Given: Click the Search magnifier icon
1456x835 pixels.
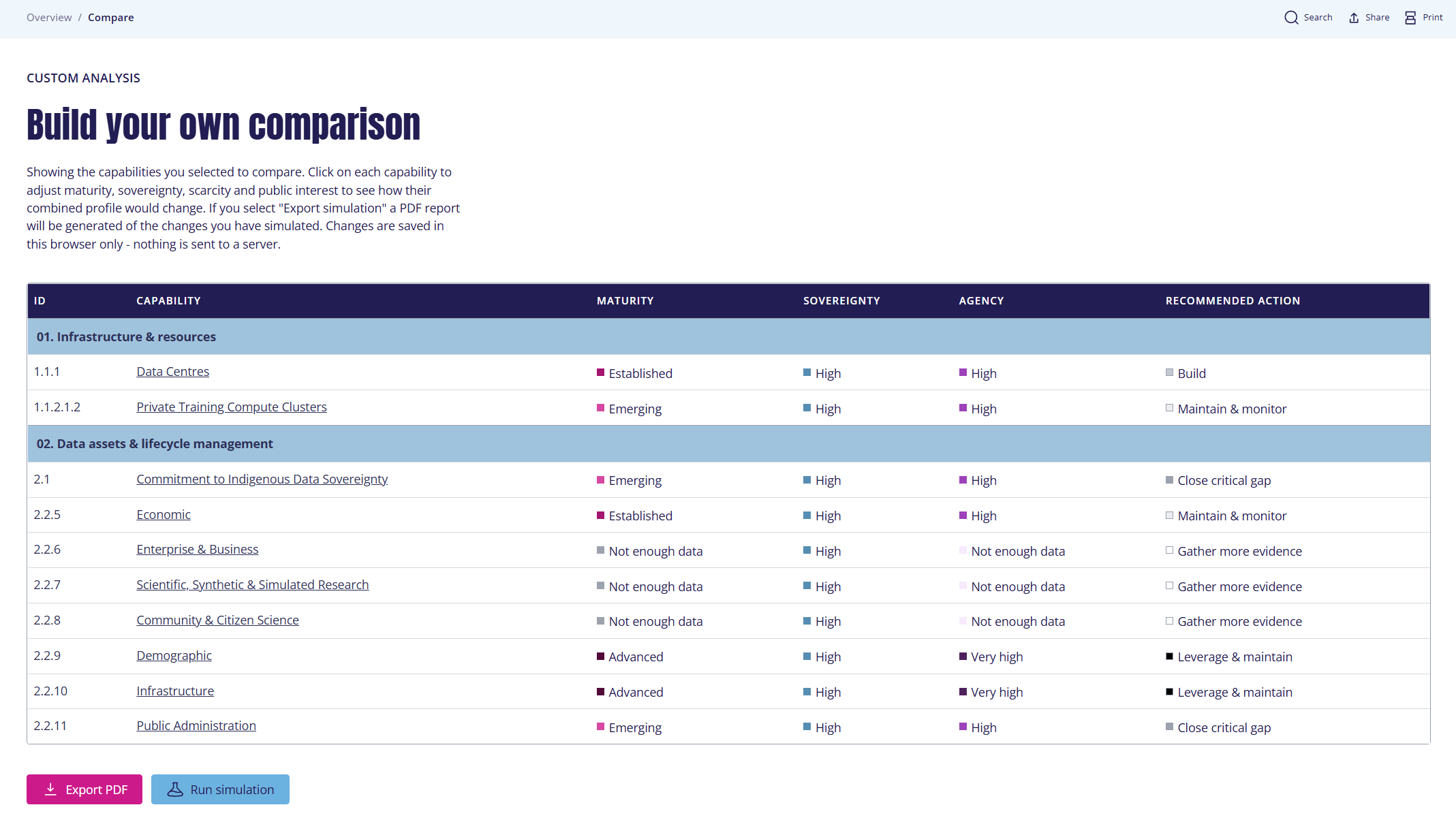Looking at the screenshot, I should click(x=1290, y=18).
